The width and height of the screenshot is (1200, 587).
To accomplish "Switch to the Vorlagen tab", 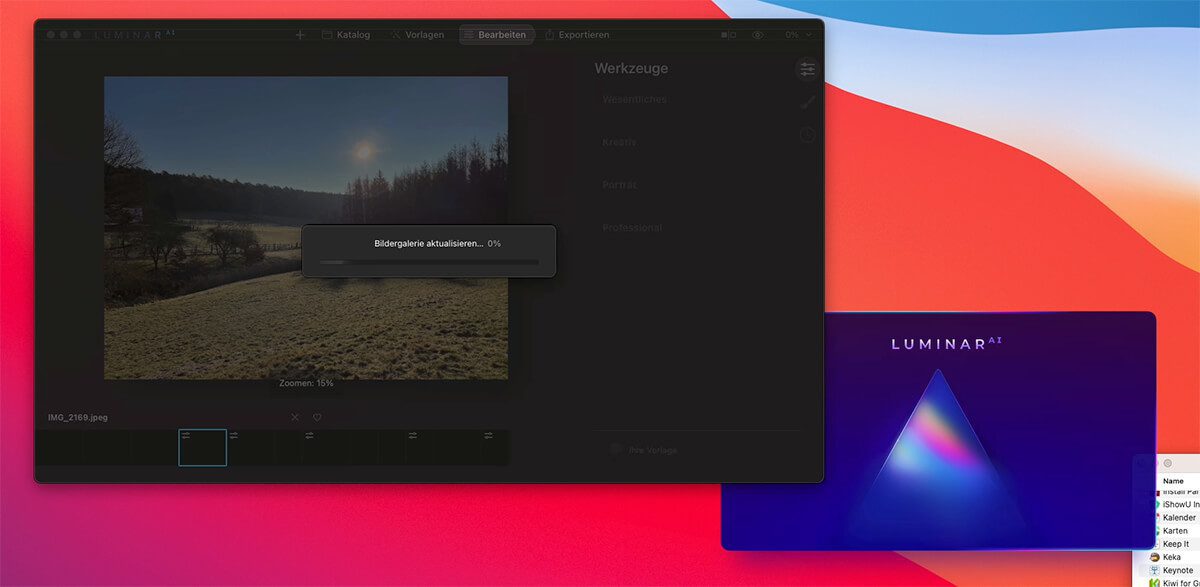I will [x=417, y=34].
